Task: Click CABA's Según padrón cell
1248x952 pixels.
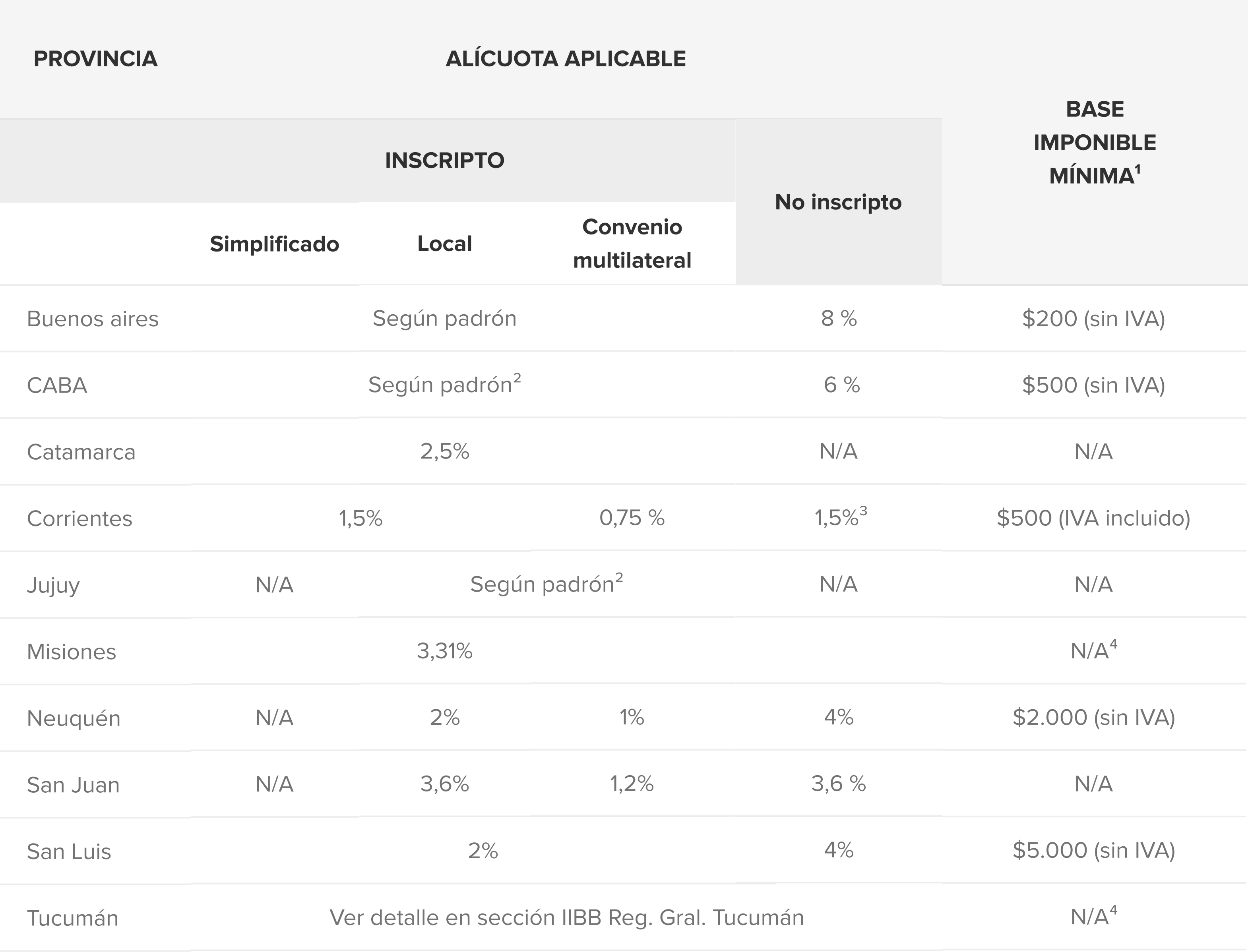Action: [x=444, y=385]
